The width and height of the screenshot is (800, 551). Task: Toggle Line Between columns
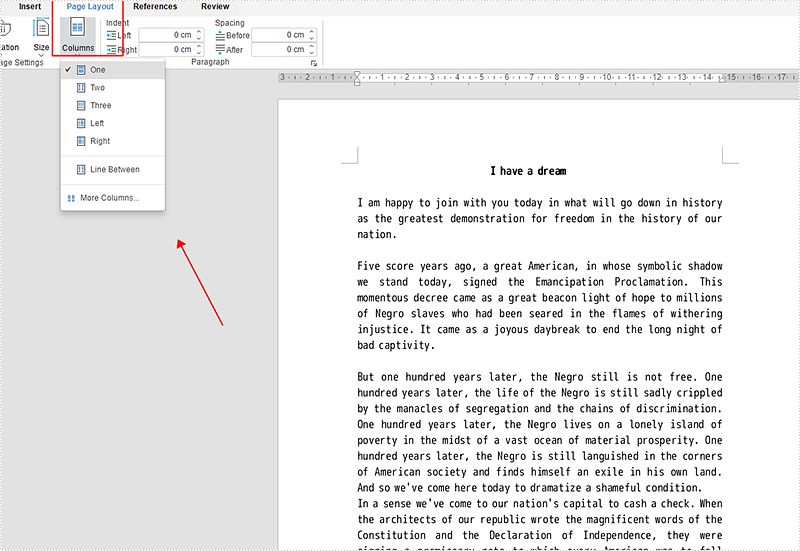(x=113, y=169)
